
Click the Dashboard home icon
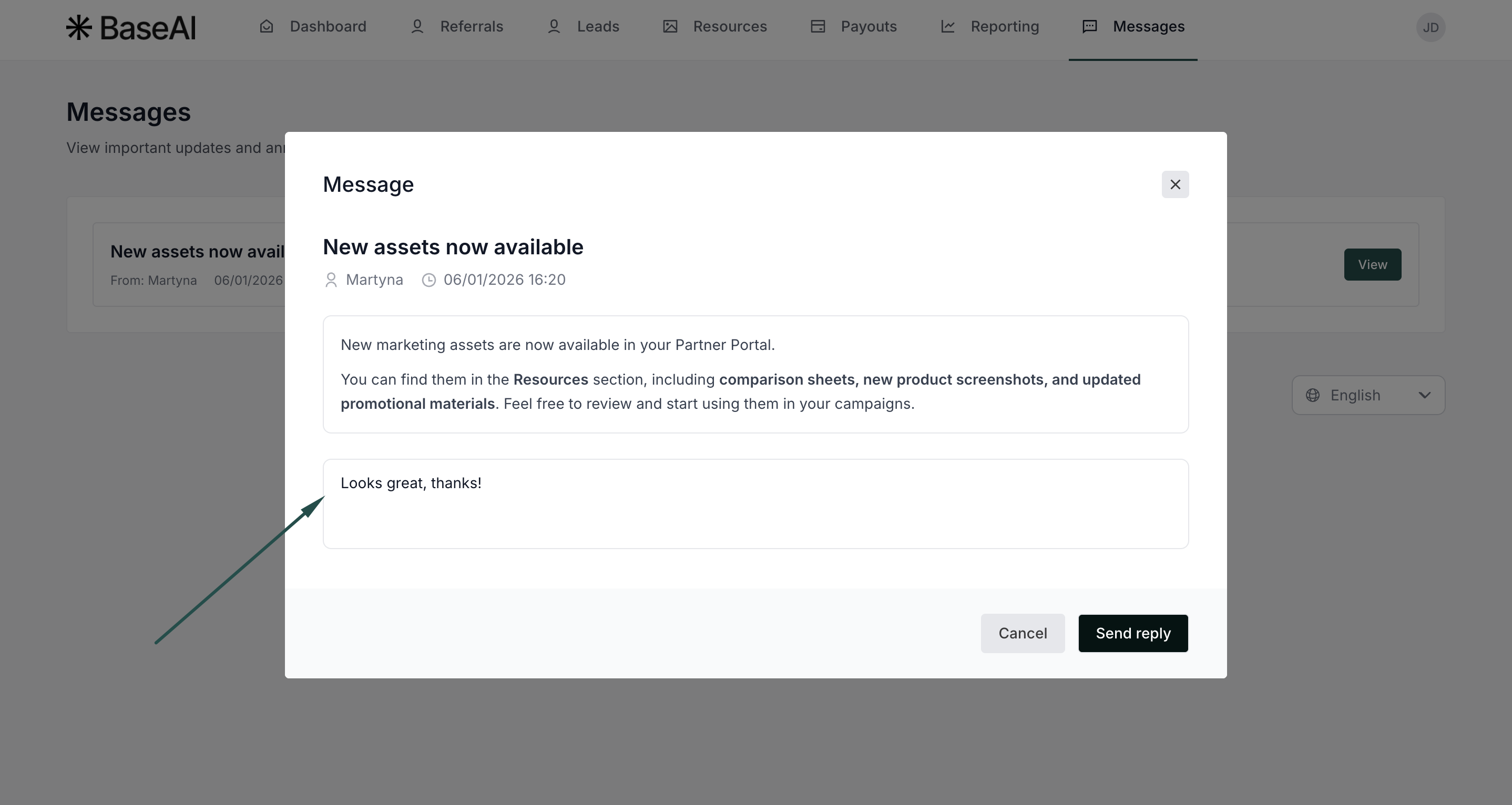click(x=267, y=26)
